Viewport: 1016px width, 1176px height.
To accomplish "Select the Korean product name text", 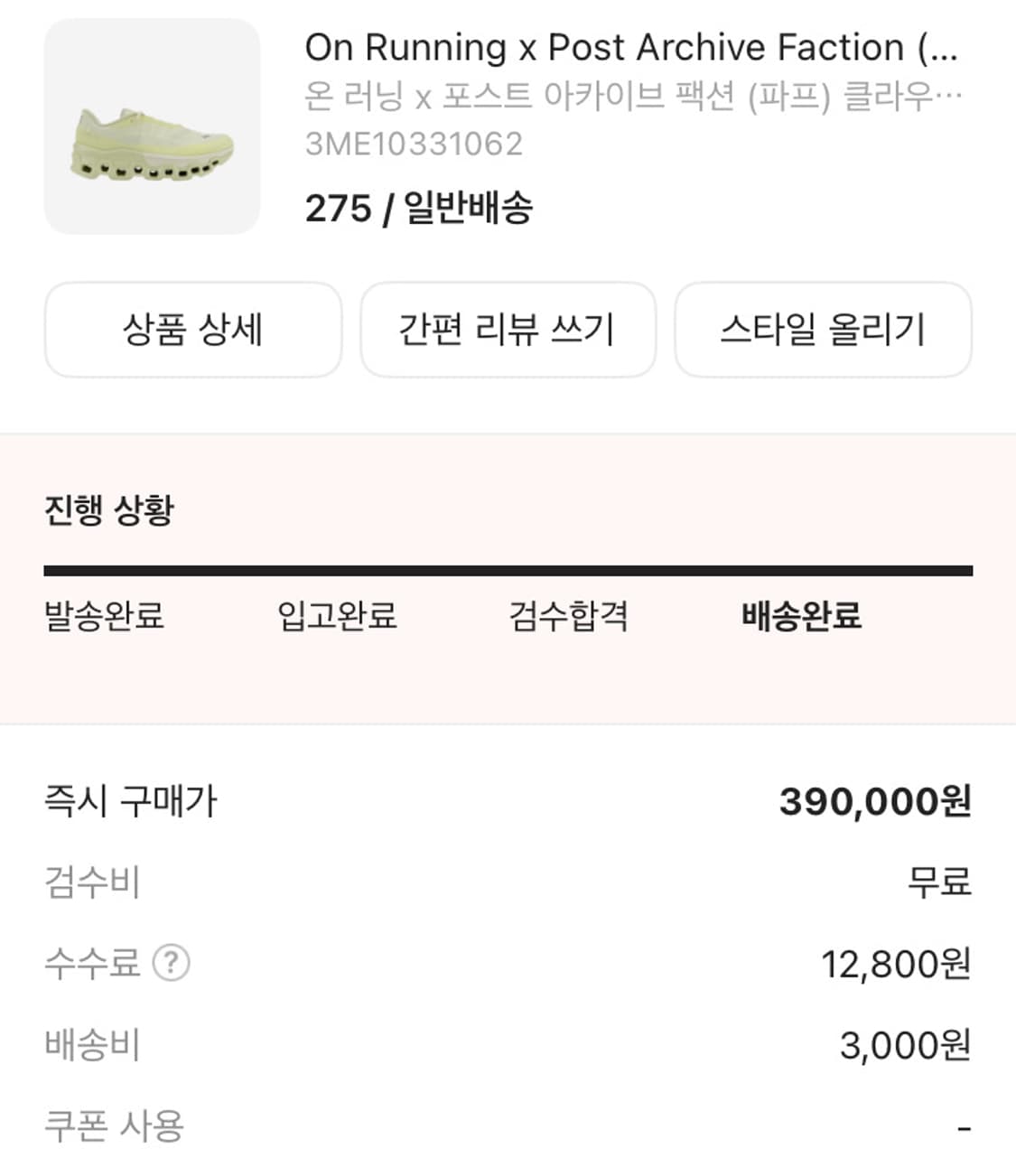I will 632,96.
